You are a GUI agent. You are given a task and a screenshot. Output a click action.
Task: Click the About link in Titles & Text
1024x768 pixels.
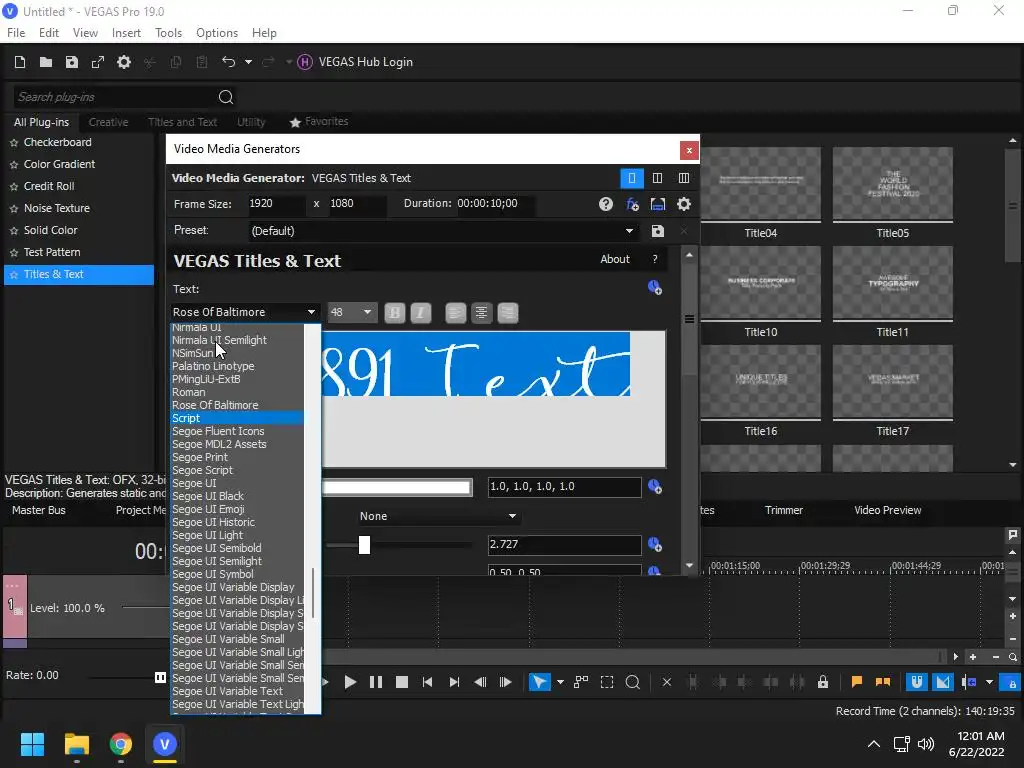click(615, 259)
